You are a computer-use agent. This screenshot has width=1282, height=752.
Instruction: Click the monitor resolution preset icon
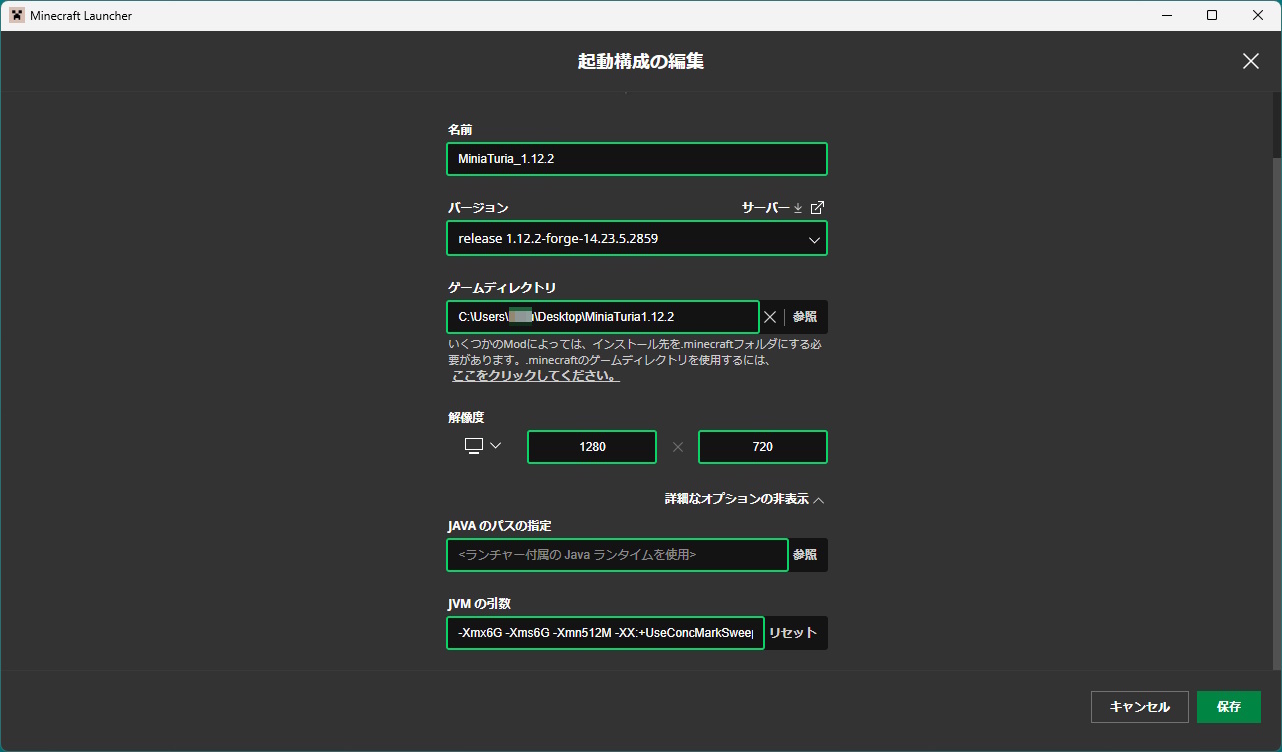click(474, 446)
